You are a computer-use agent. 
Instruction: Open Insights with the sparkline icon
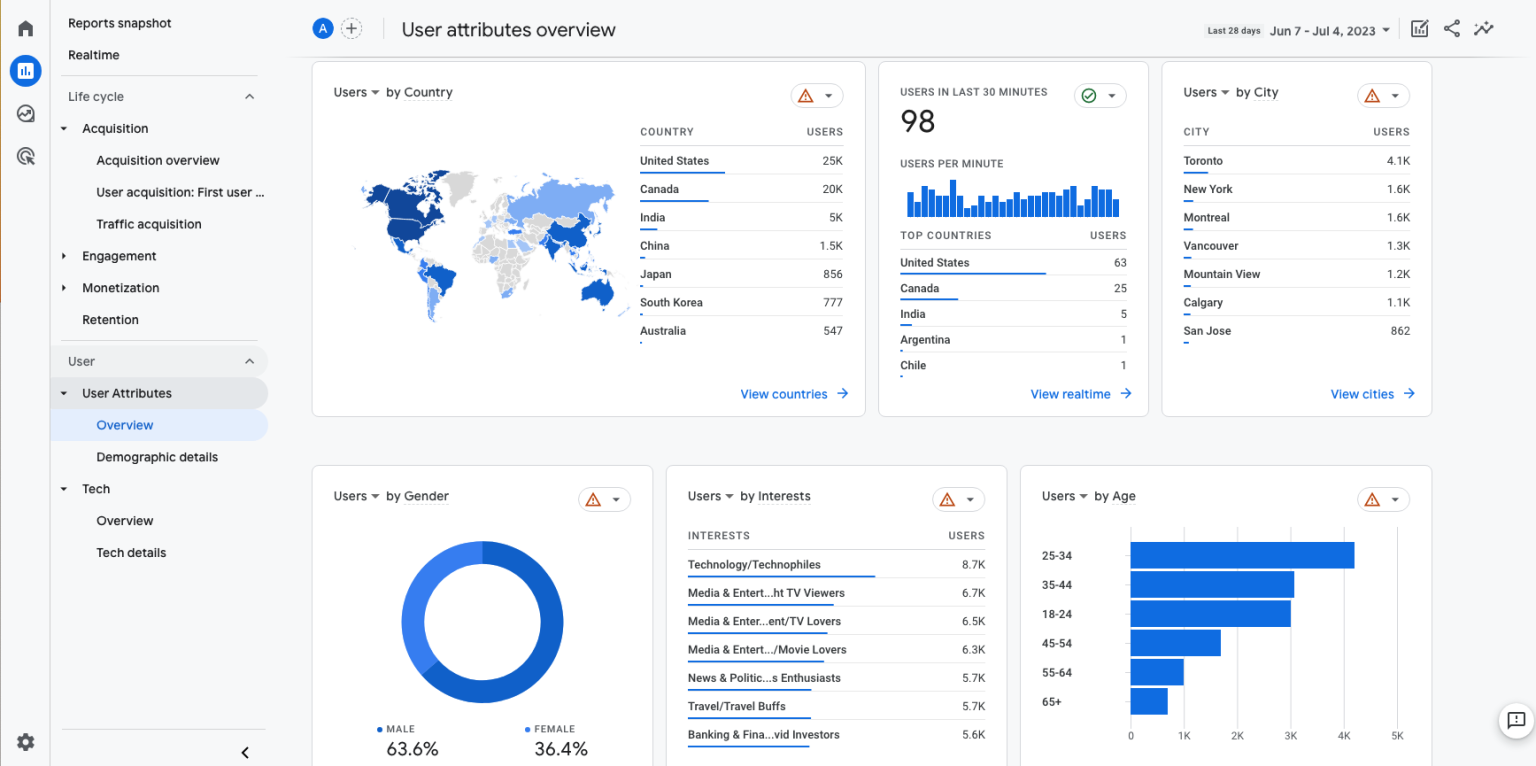(1483, 28)
